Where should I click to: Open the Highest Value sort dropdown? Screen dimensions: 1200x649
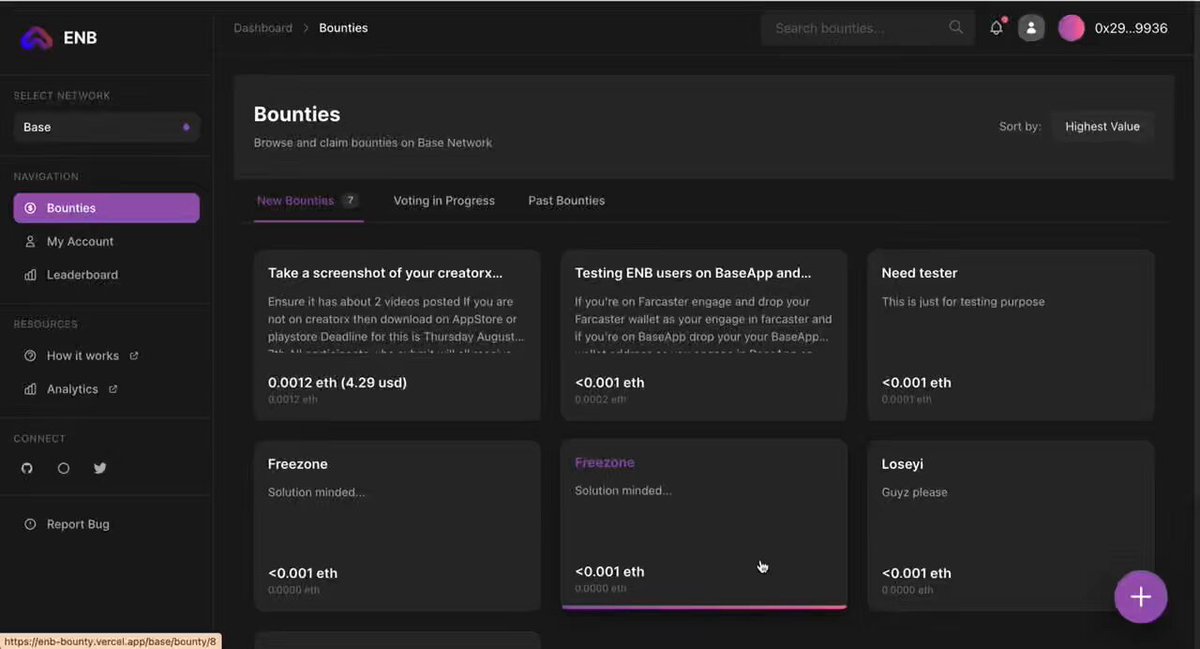pos(1102,127)
